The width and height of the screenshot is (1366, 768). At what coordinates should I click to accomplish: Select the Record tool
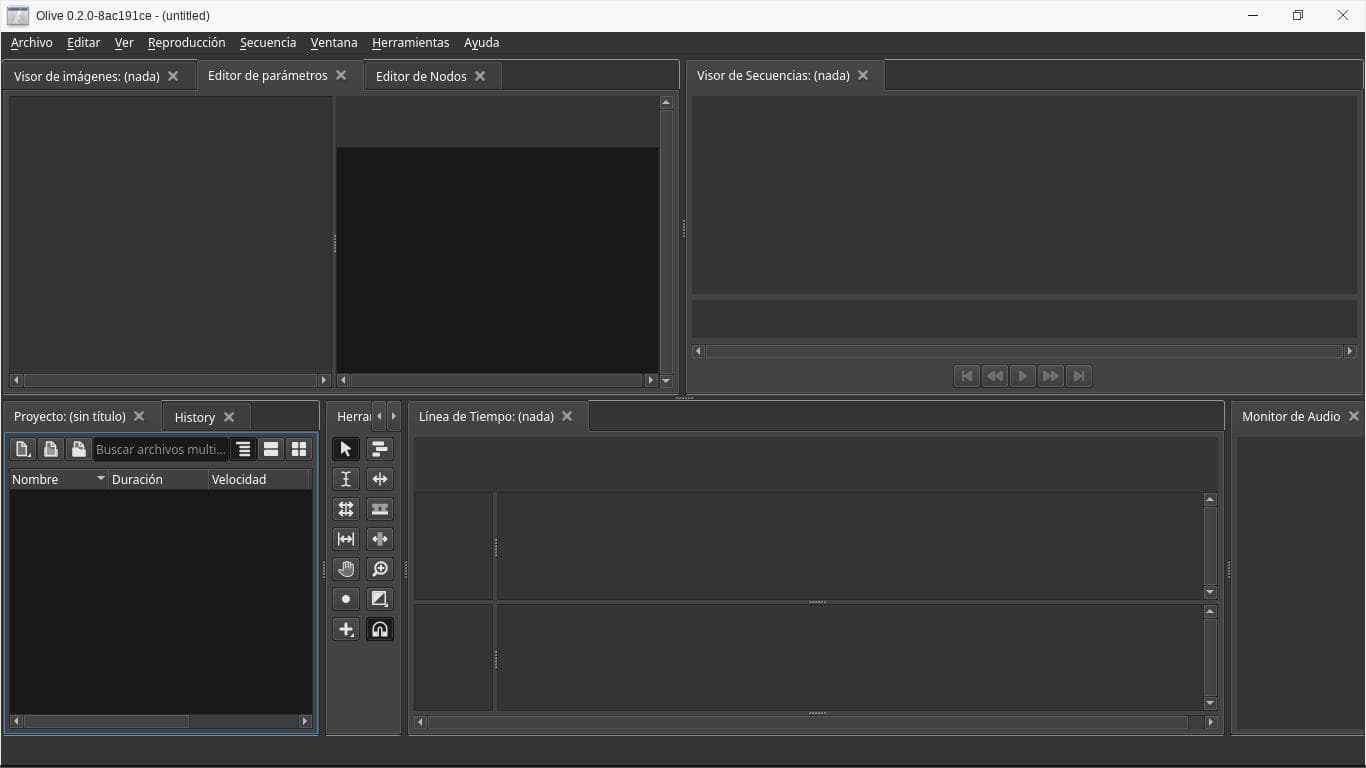click(346, 599)
